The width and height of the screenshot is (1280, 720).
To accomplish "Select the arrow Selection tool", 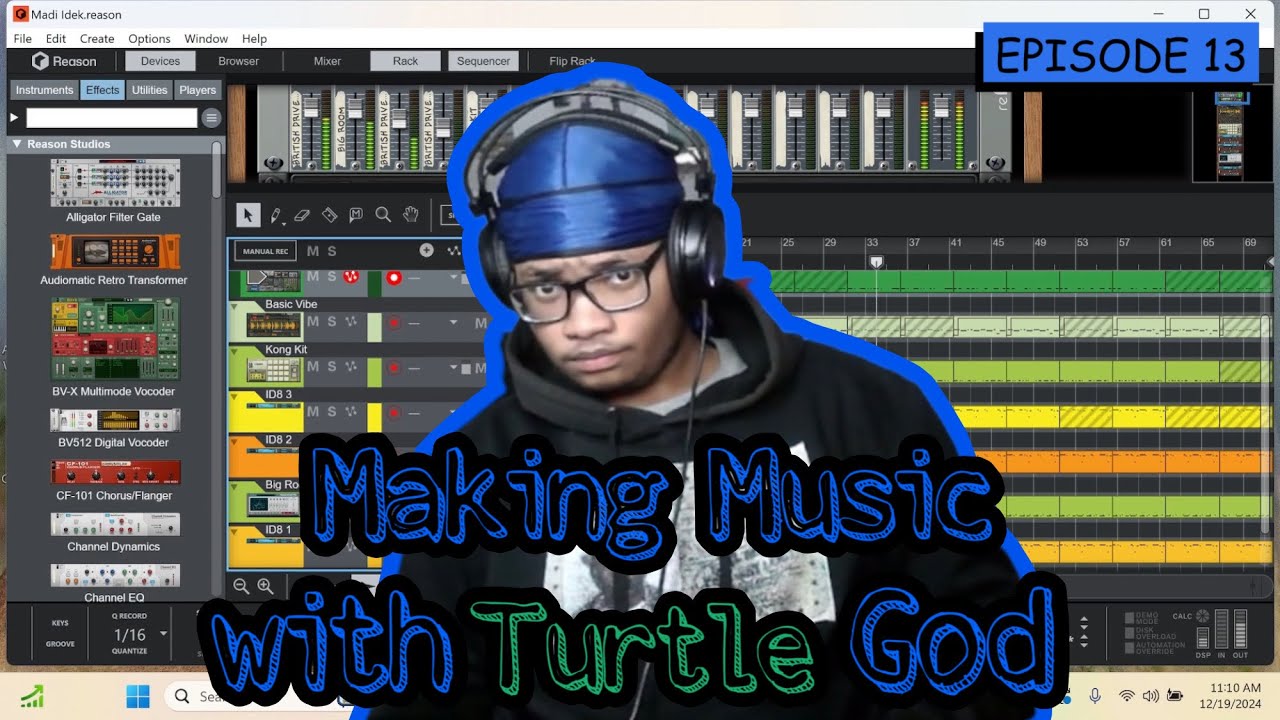I will coord(248,214).
